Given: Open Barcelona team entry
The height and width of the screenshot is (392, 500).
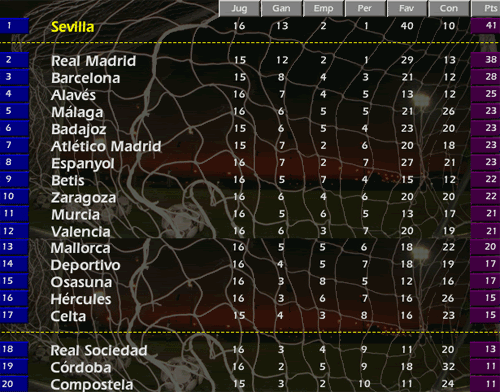Looking at the screenshot, I should tap(85, 78).
